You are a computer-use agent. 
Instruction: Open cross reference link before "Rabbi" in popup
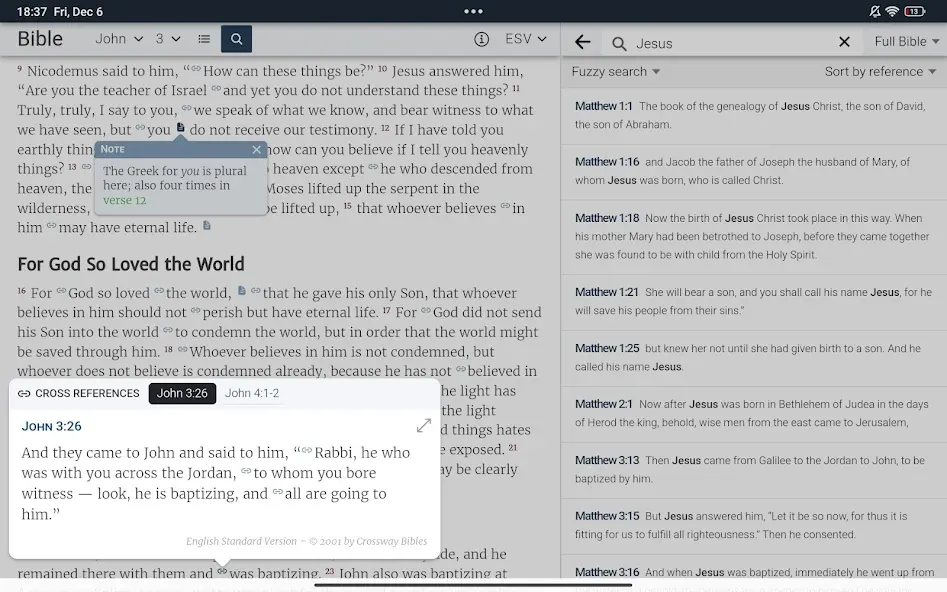pos(307,450)
